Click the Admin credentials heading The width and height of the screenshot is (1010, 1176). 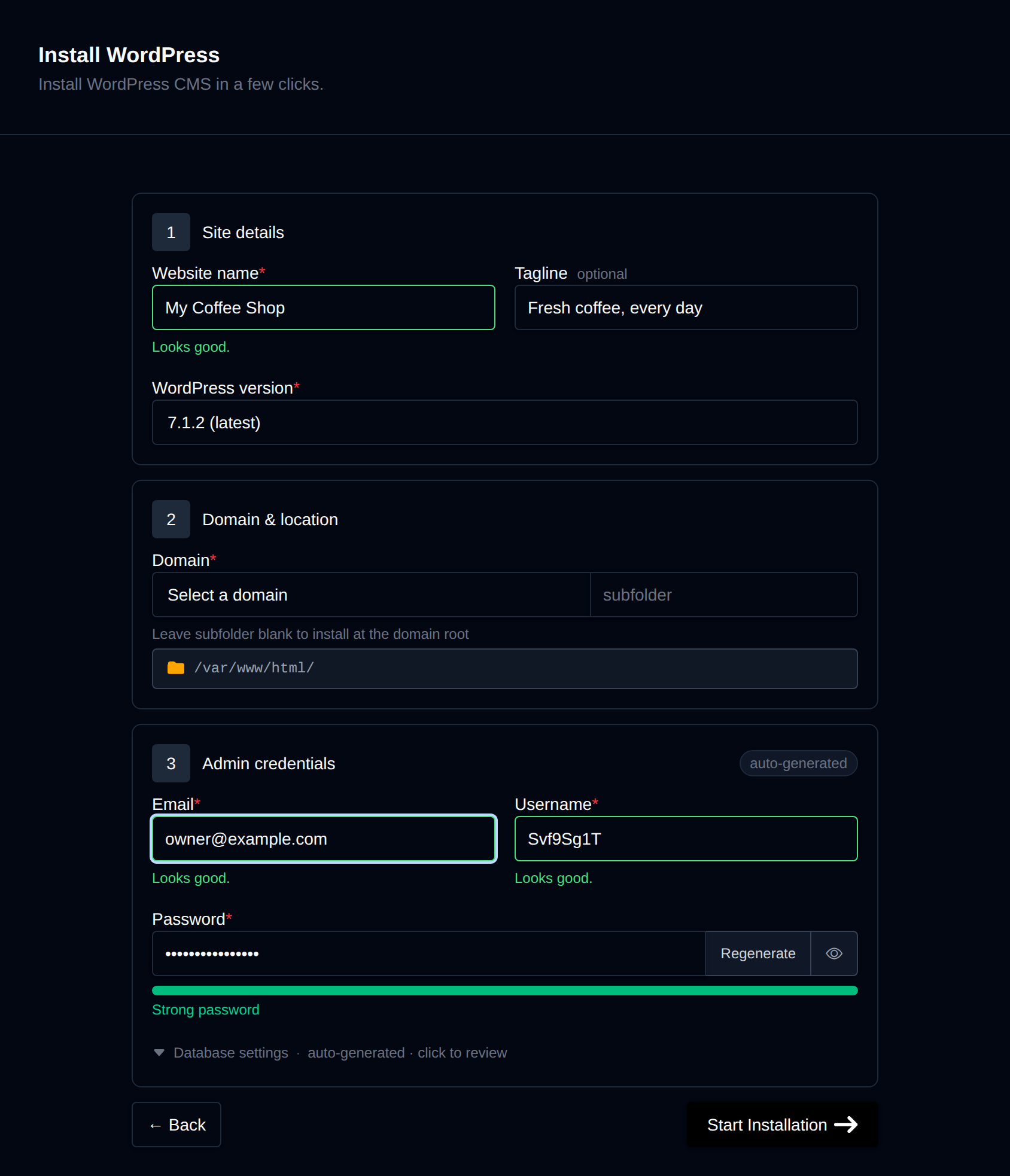pyautogui.click(x=269, y=763)
